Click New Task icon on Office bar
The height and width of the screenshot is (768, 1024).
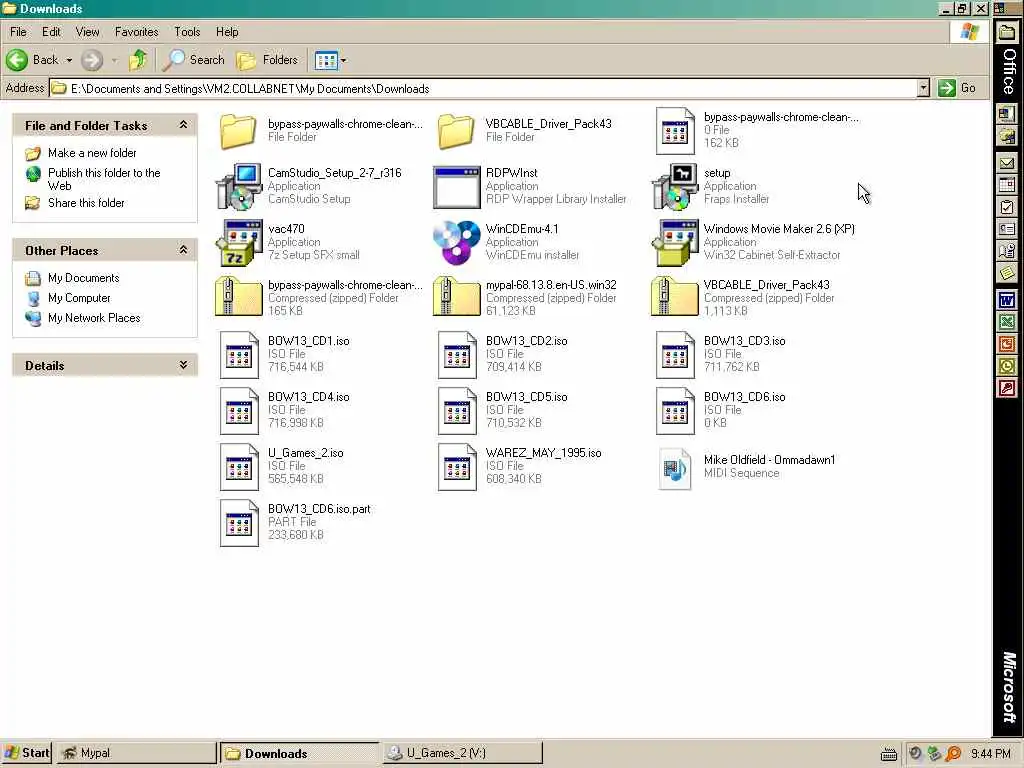(1006, 207)
